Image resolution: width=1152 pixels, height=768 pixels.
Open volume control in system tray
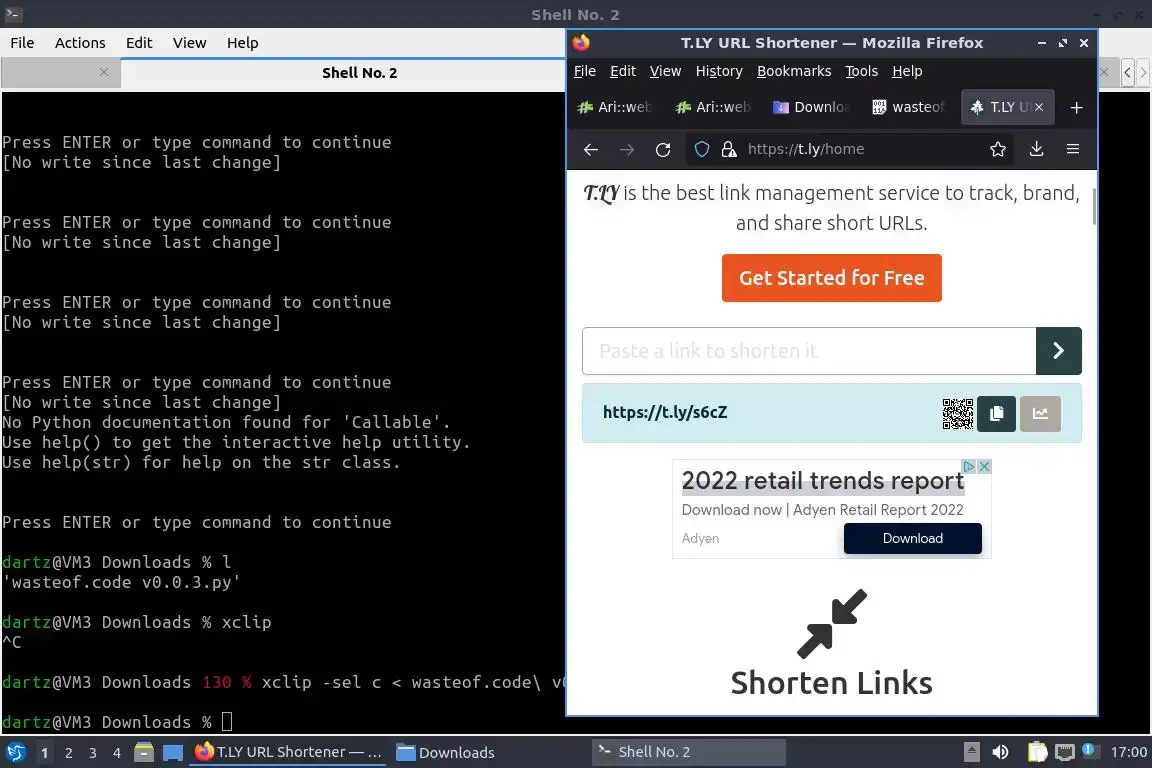tap(1000, 752)
